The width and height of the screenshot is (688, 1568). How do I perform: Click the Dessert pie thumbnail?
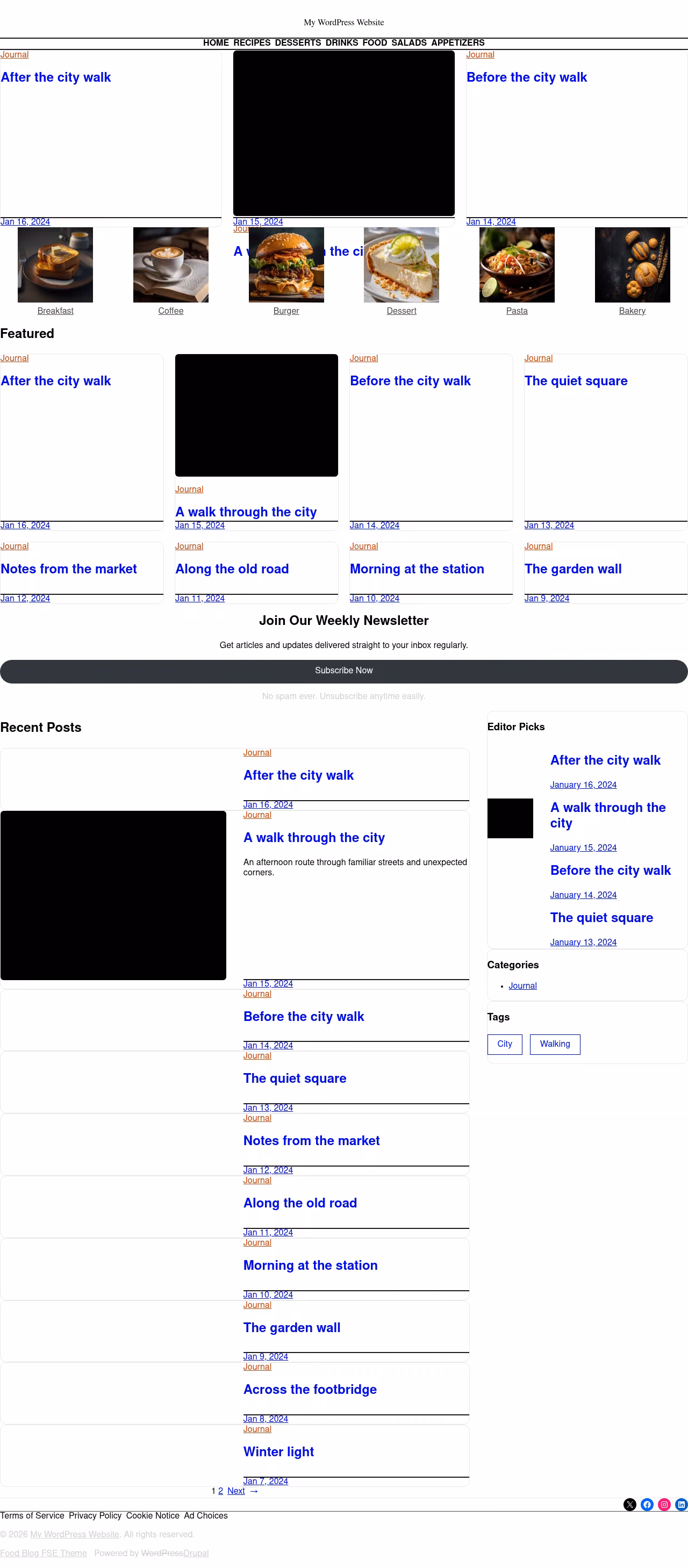pyautogui.click(x=401, y=265)
